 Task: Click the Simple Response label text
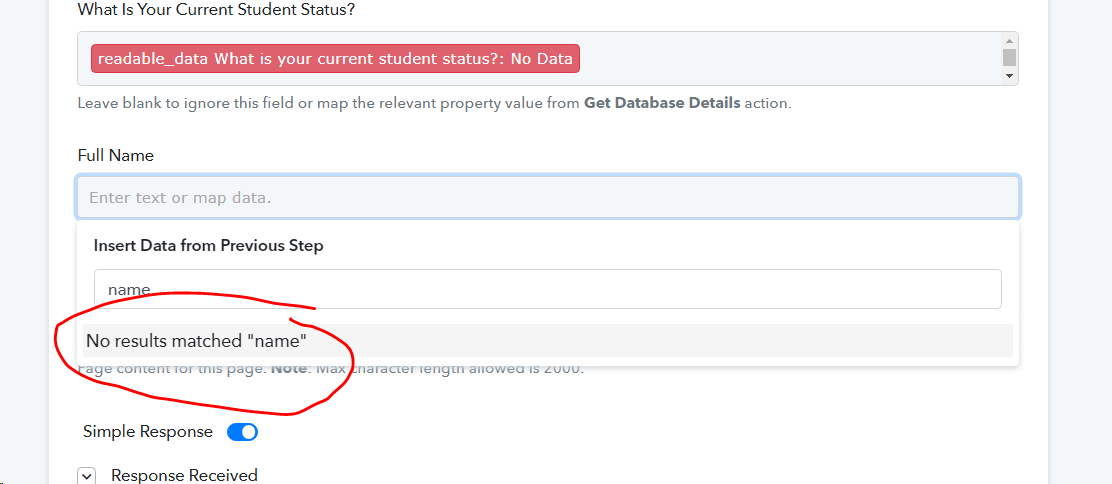click(x=148, y=431)
